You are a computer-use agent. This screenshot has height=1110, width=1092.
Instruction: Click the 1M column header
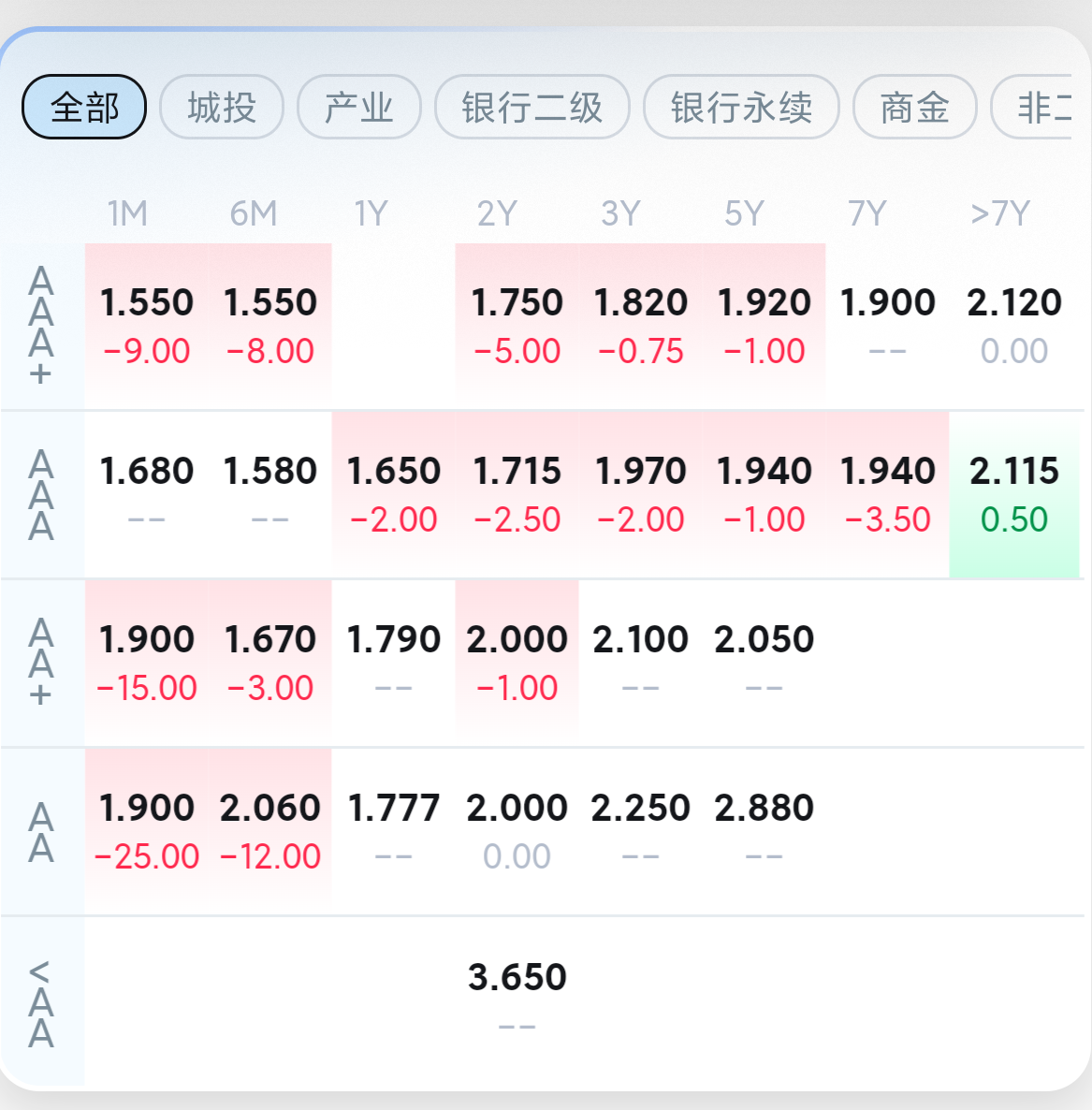tap(127, 213)
